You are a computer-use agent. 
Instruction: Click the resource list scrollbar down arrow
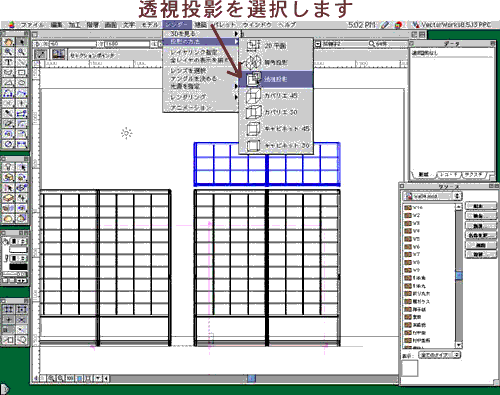click(x=459, y=345)
